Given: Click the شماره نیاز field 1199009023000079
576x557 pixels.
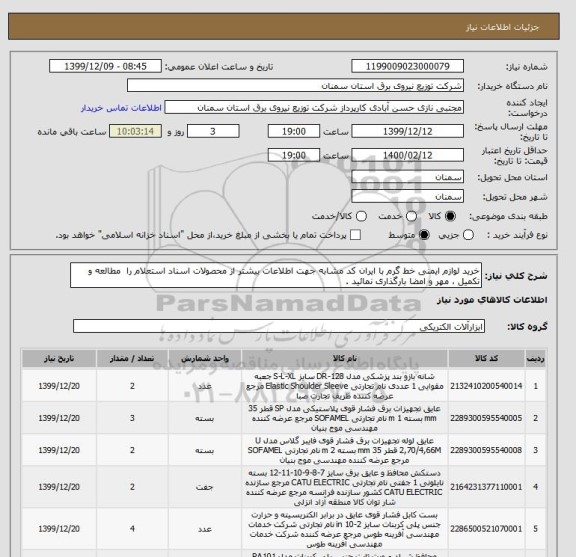Looking at the screenshot, I should 407,67.
